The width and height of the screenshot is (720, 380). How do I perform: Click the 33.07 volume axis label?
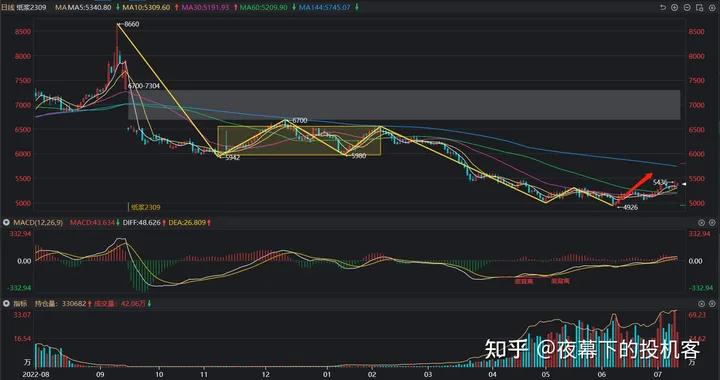pyautogui.click(x=22, y=315)
